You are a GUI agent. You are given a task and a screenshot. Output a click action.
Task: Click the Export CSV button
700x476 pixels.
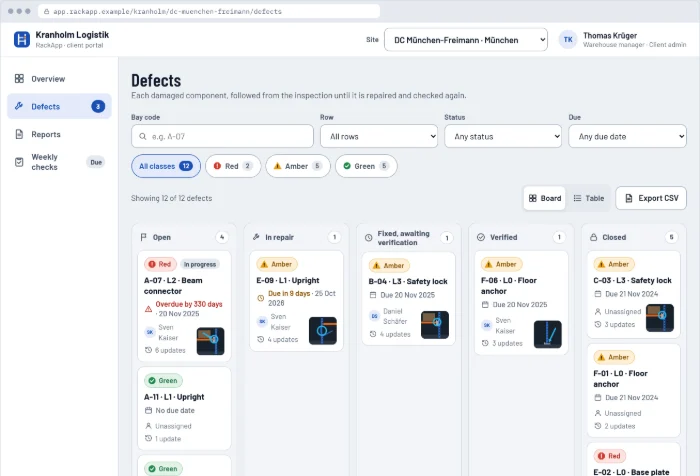tap(651, 198)
